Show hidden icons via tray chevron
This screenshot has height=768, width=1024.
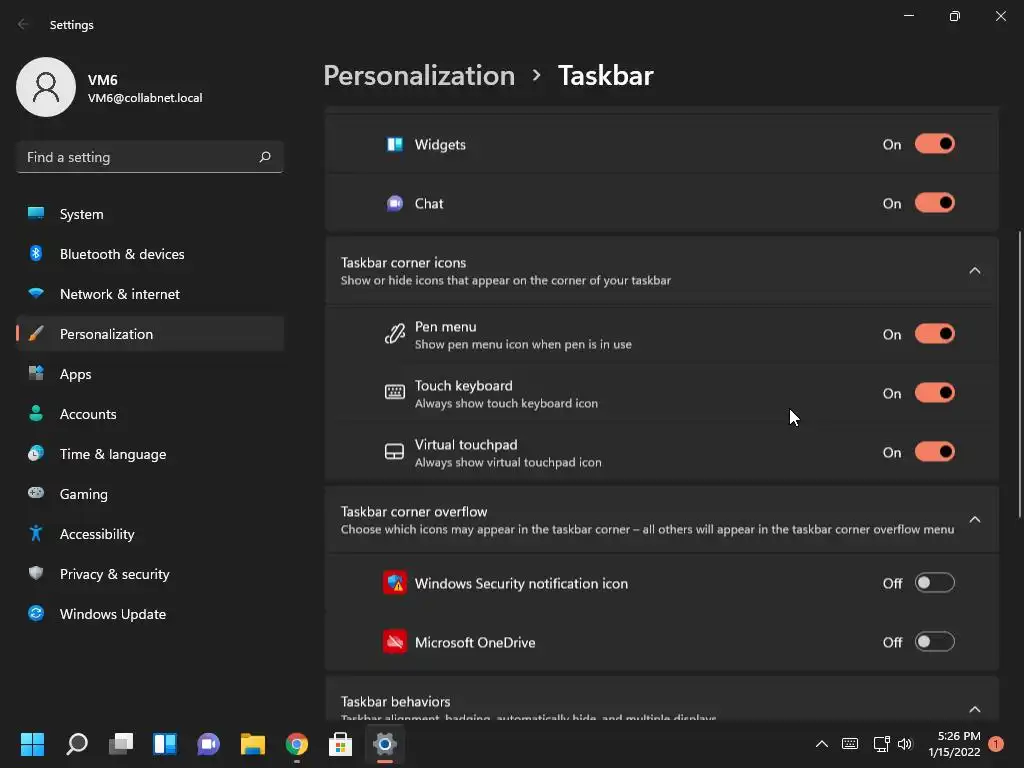pos(822,744)
